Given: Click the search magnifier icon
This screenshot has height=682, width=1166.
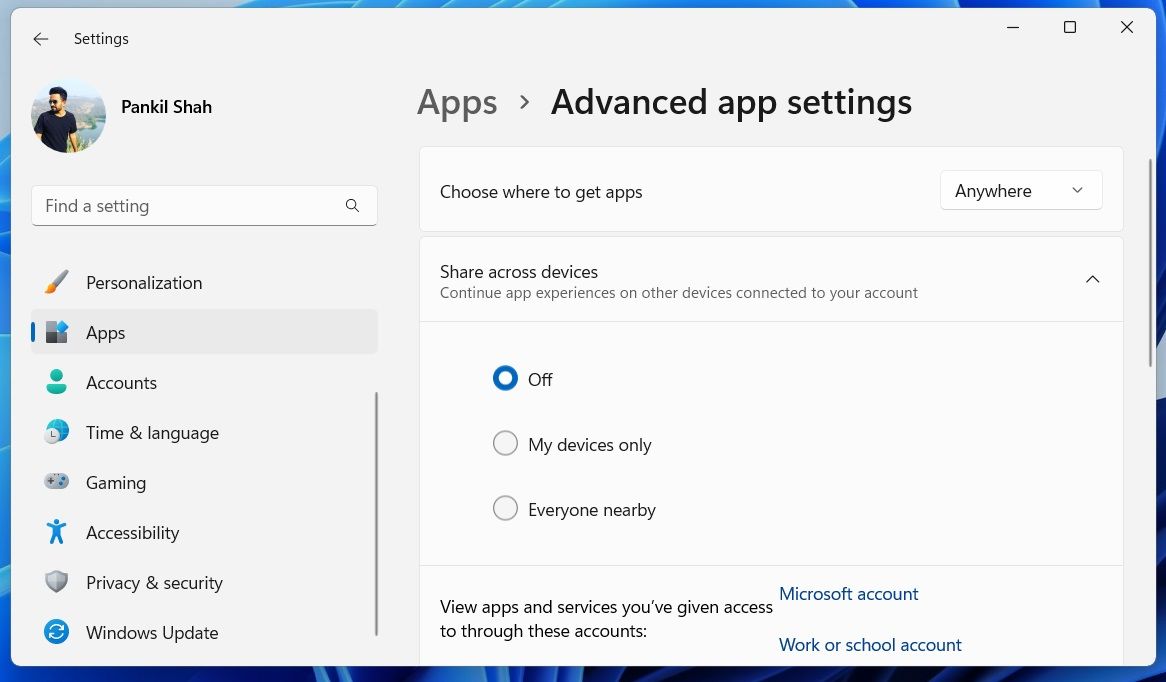Looking at the screenshot, I should click(352, 205).
